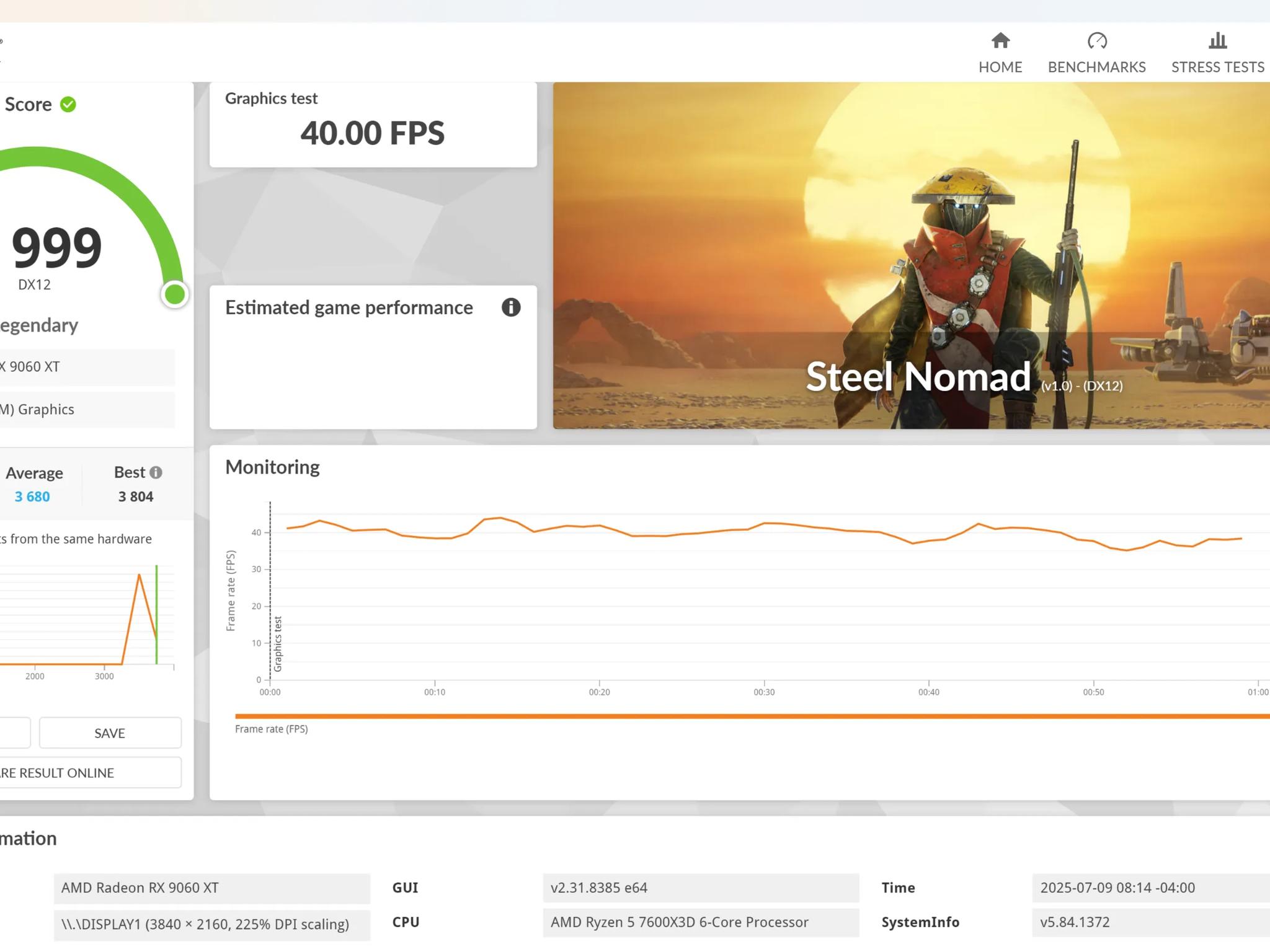Click the Graphics test marker on monitoring chart
1270x952 pixels.
(277, 643)
